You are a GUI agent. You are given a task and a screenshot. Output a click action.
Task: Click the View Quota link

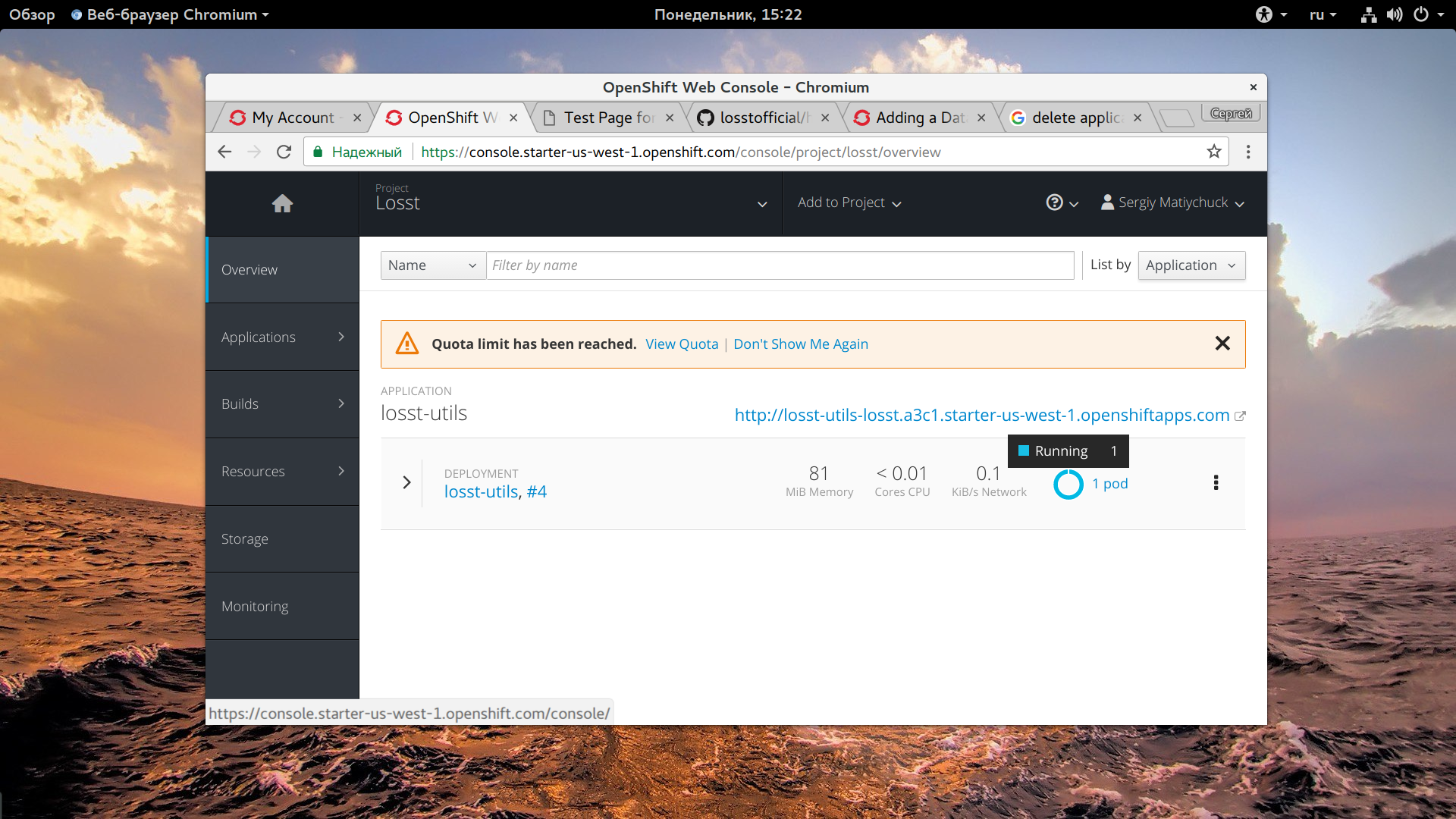click(681, 344)
